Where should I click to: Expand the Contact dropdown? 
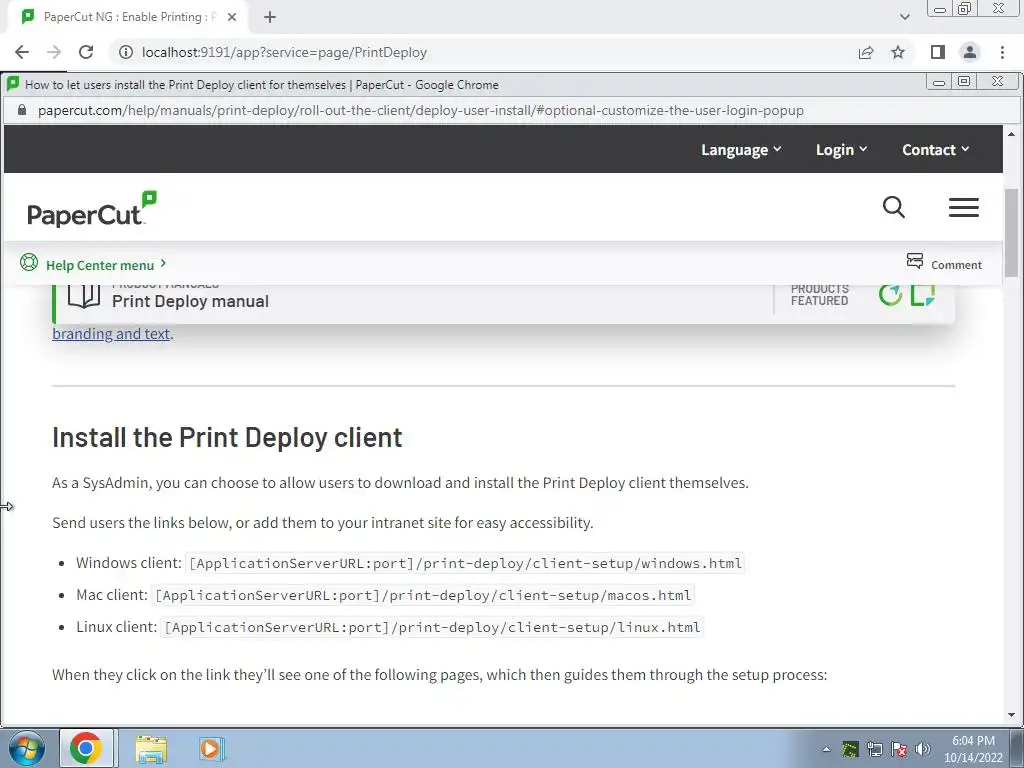click(x=935, y=150)
